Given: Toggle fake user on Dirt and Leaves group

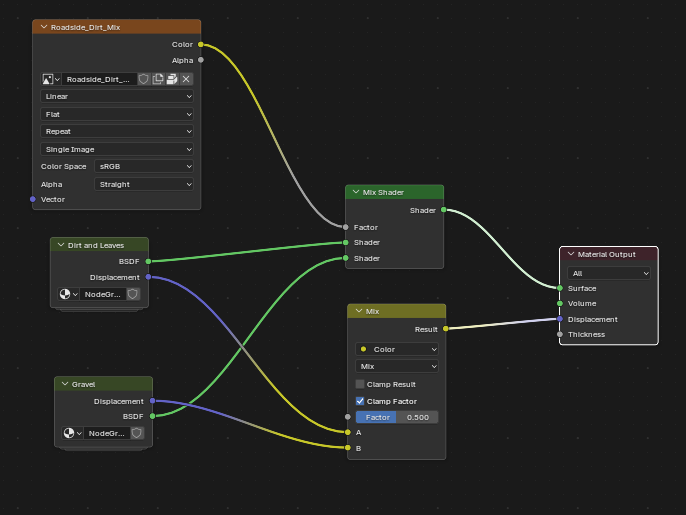Looking at the screenshot, I should (133, 295).
